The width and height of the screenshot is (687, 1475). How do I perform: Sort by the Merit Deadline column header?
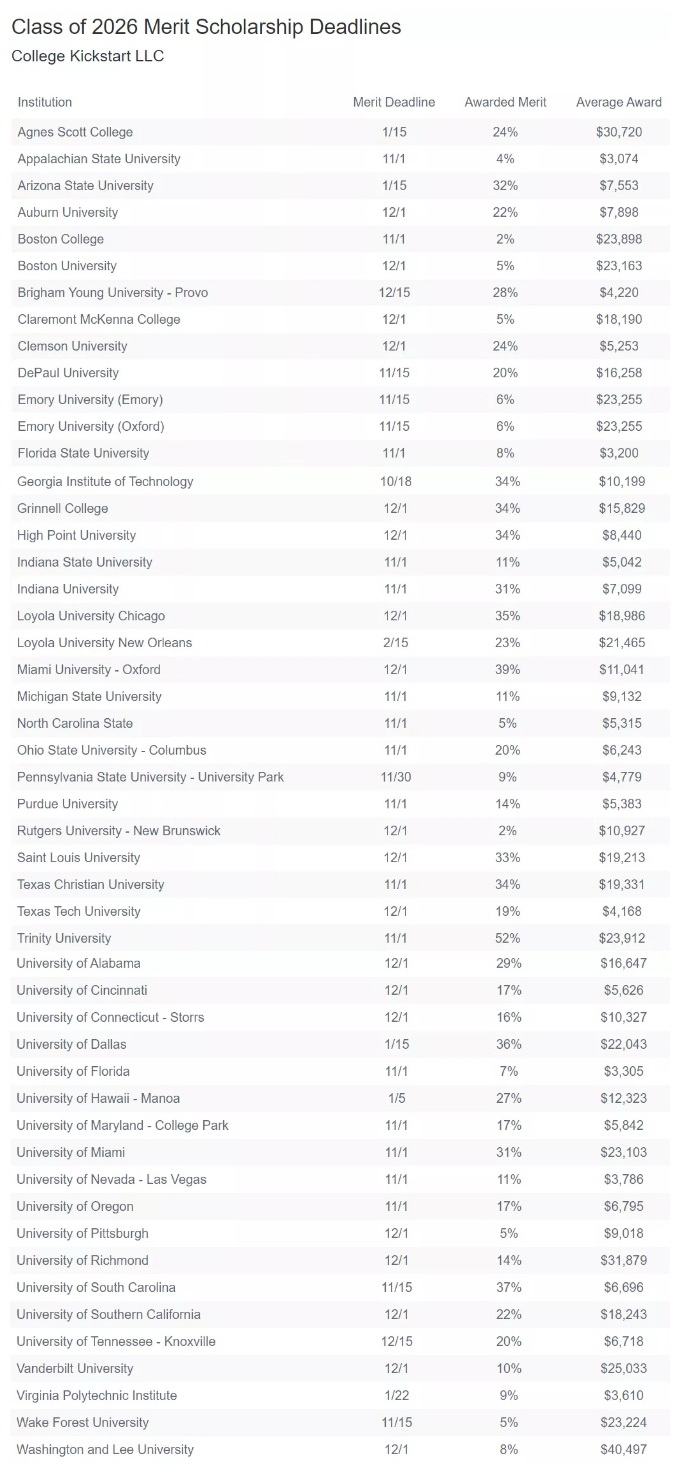click(x=394, y=102)
